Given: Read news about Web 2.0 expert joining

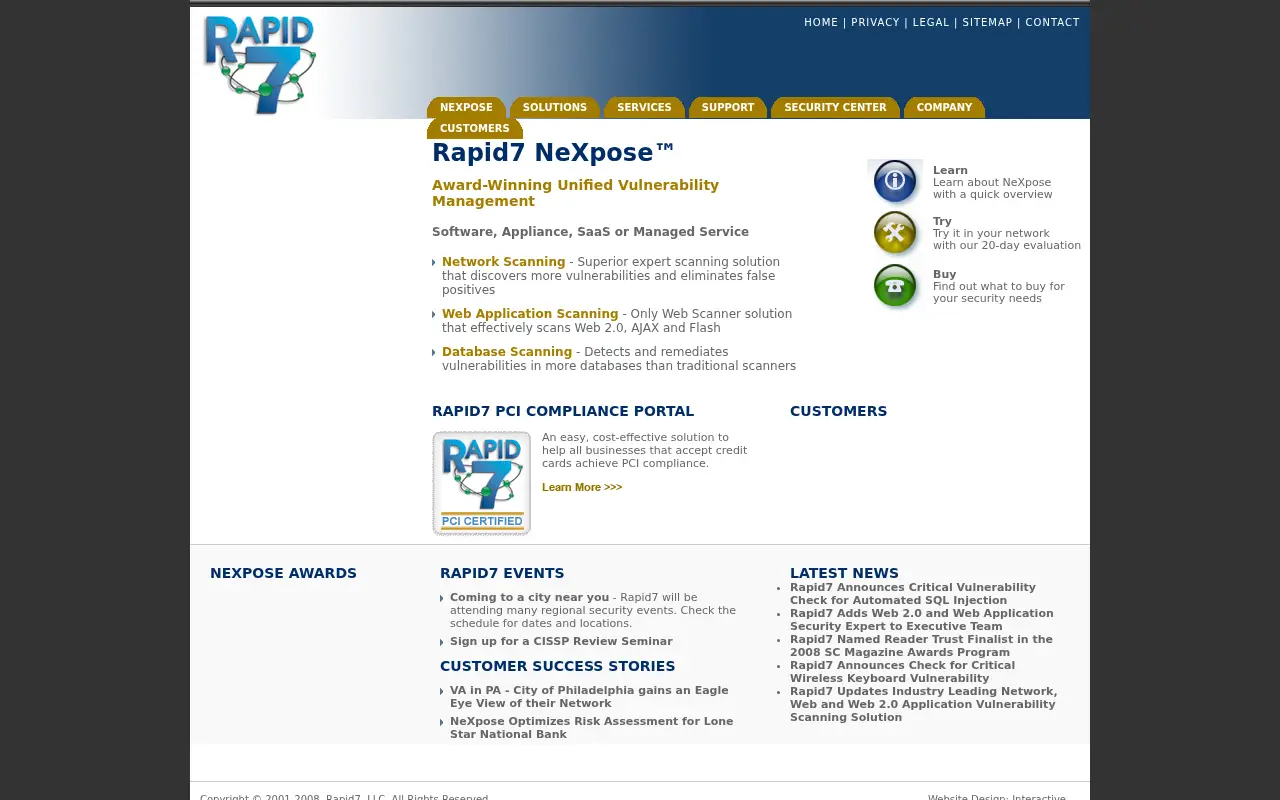Looking at the screenshot, I should pyautogui.click(x=921, y=620).
